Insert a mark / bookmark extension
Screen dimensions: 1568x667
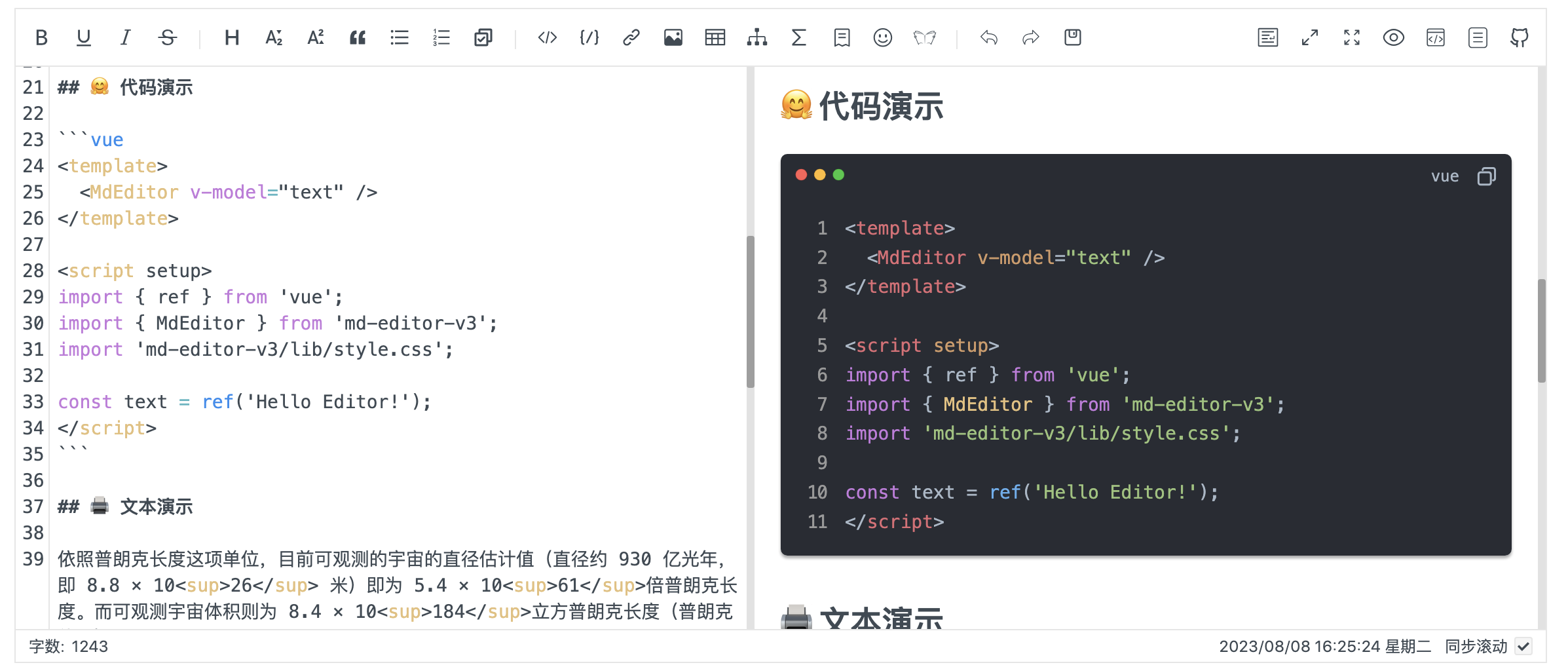842,37
